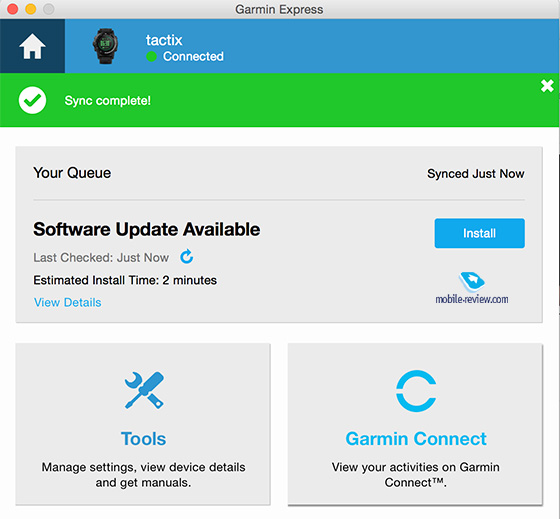This screenshot has width=560, height=519.
Task: Open the Garmin Connect logo icon
Action: 416,391
